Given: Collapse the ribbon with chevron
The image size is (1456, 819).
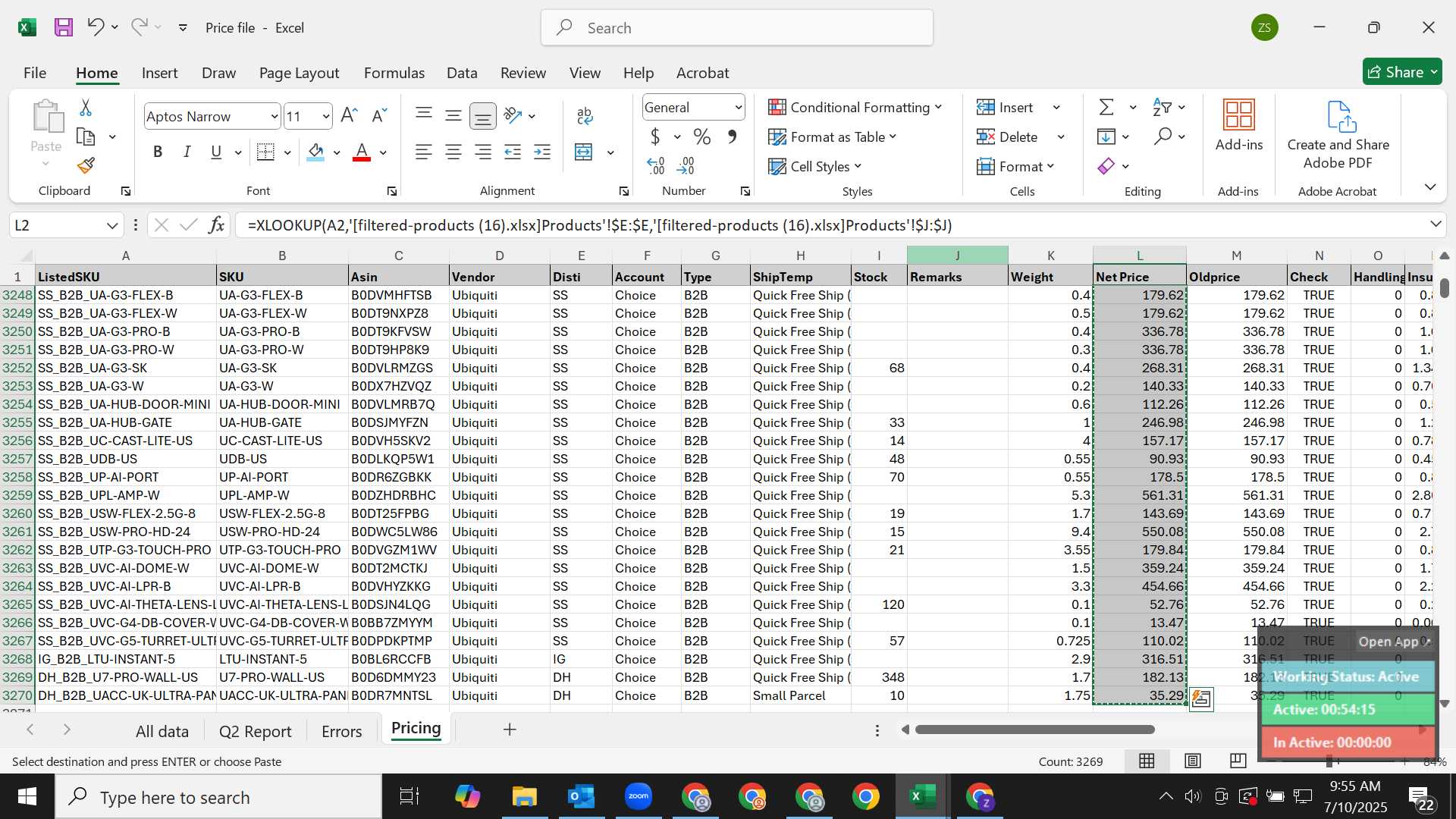Looking at the screenshot, I should tap(1430, 187).
